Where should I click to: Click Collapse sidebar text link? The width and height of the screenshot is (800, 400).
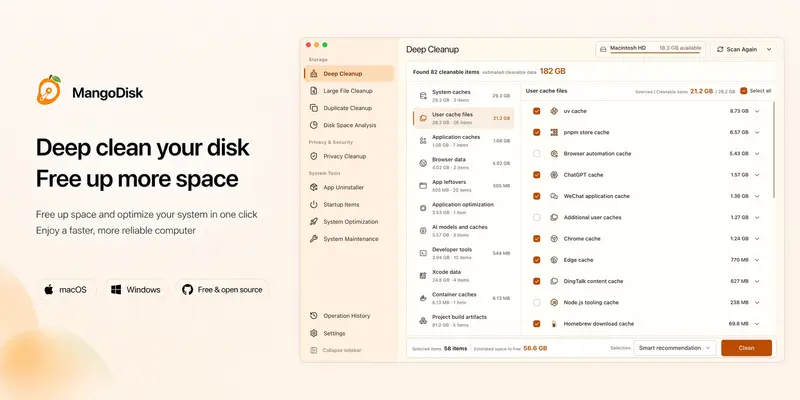(x=342, y=351)
